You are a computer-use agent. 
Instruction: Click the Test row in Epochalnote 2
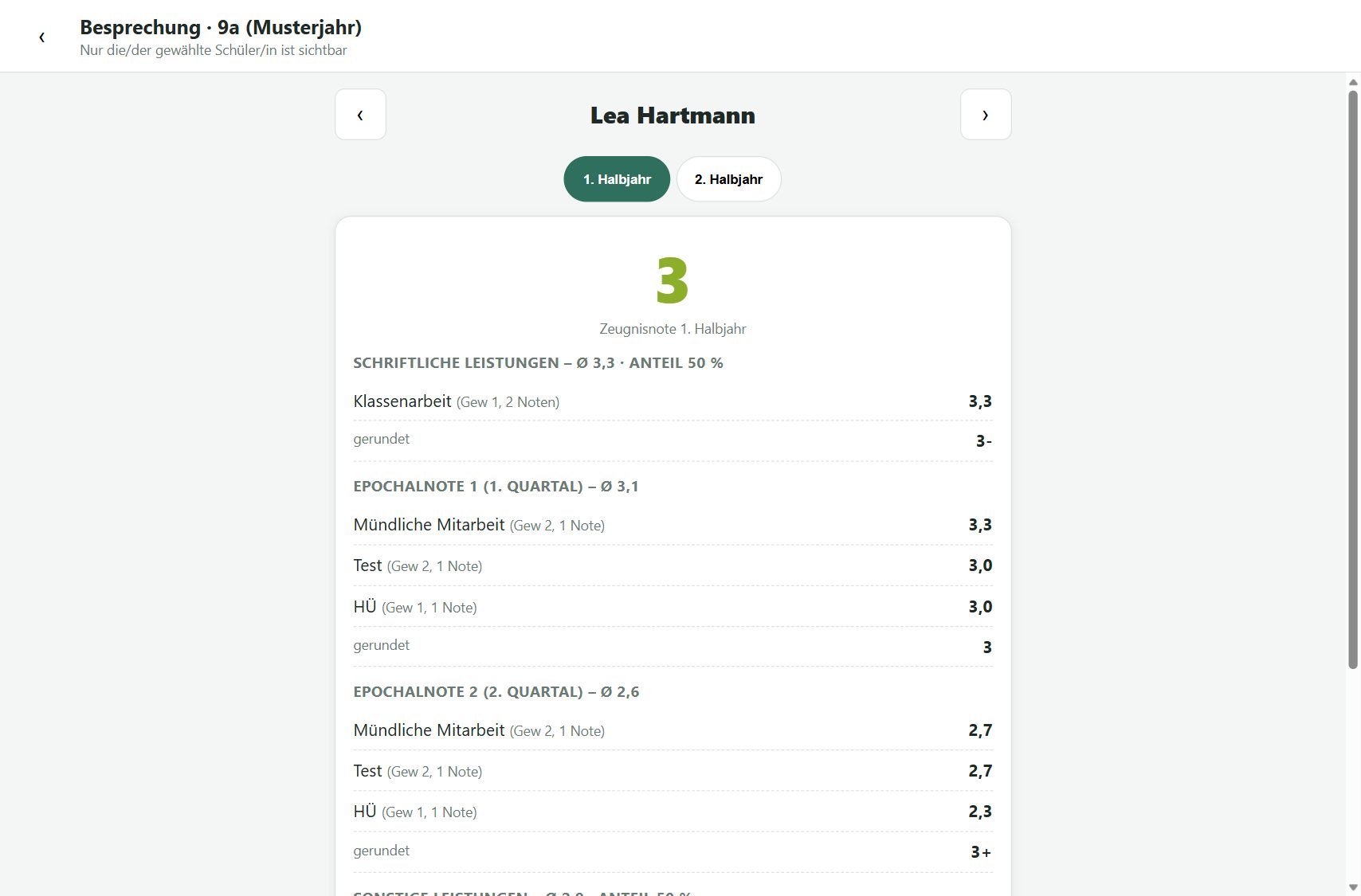[x=673, y=771]
